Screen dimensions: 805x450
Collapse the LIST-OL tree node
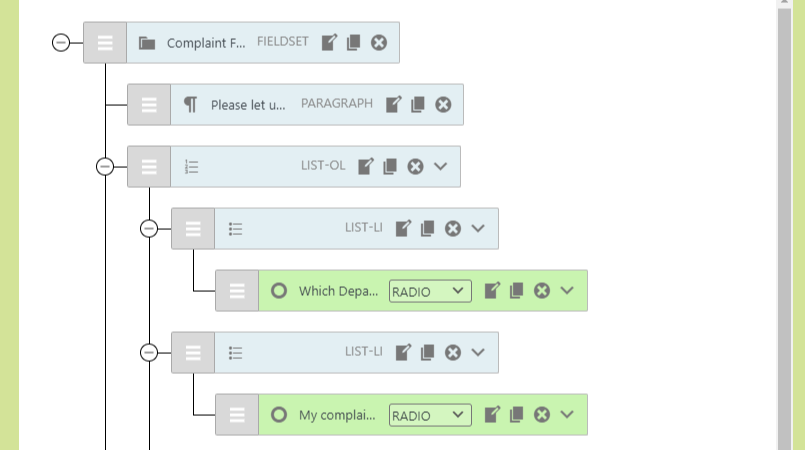pyautogui.click(x=105, y=166)
